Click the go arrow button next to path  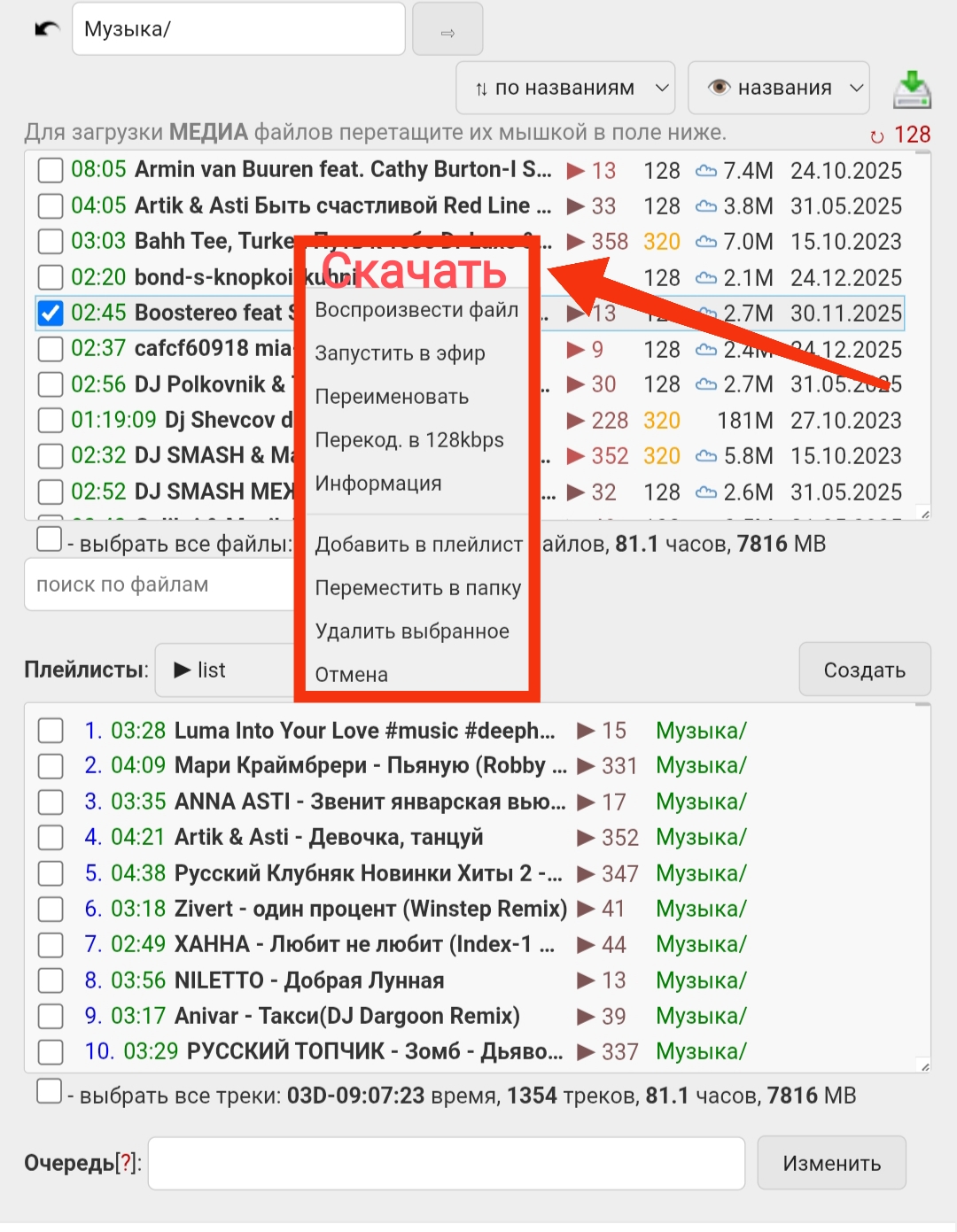[x=447, y=31]
